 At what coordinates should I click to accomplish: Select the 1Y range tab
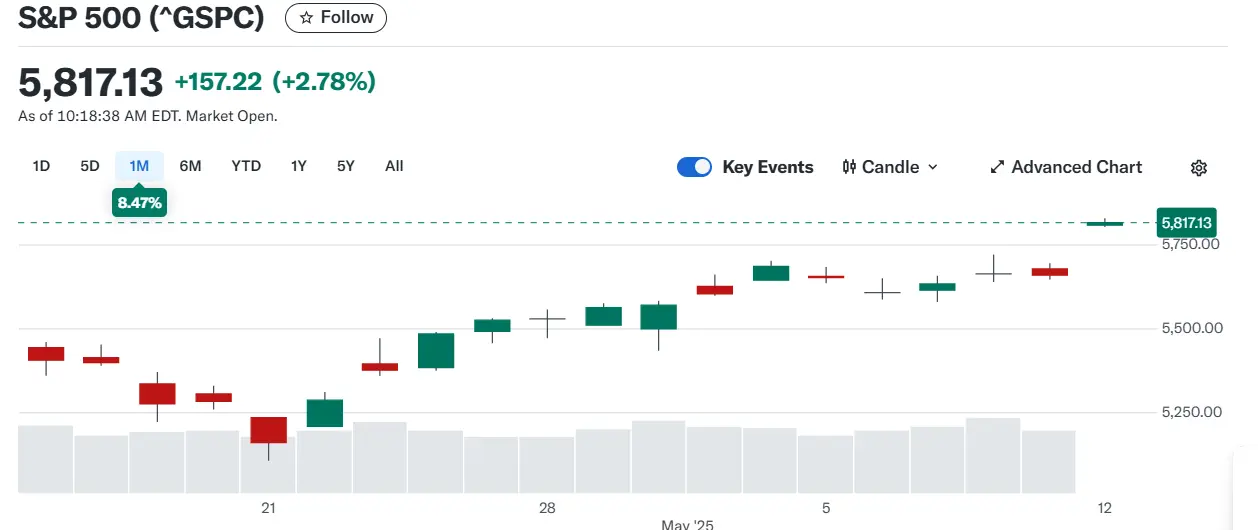[298, 166]
